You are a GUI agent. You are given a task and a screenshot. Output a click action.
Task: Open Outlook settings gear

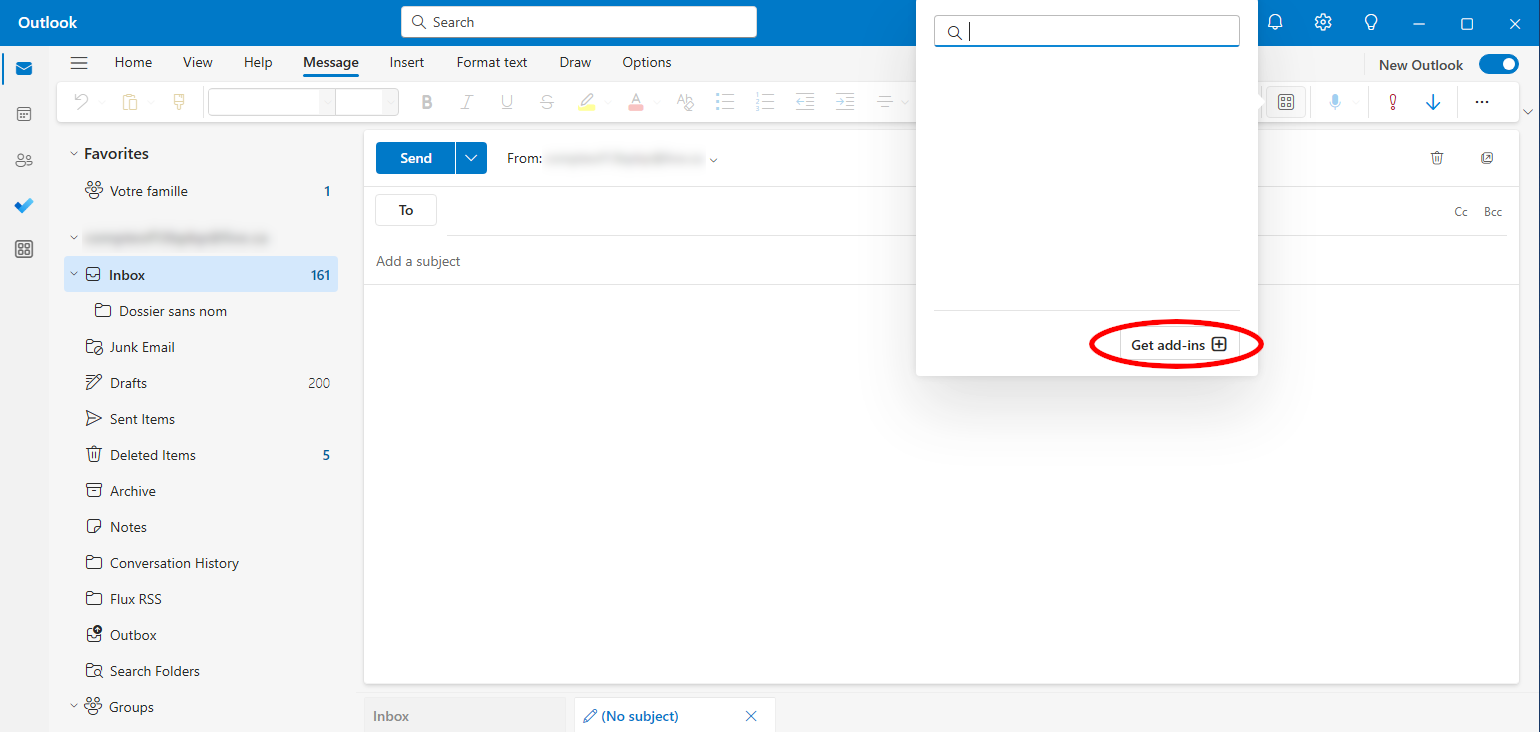tap(1323, 22)
